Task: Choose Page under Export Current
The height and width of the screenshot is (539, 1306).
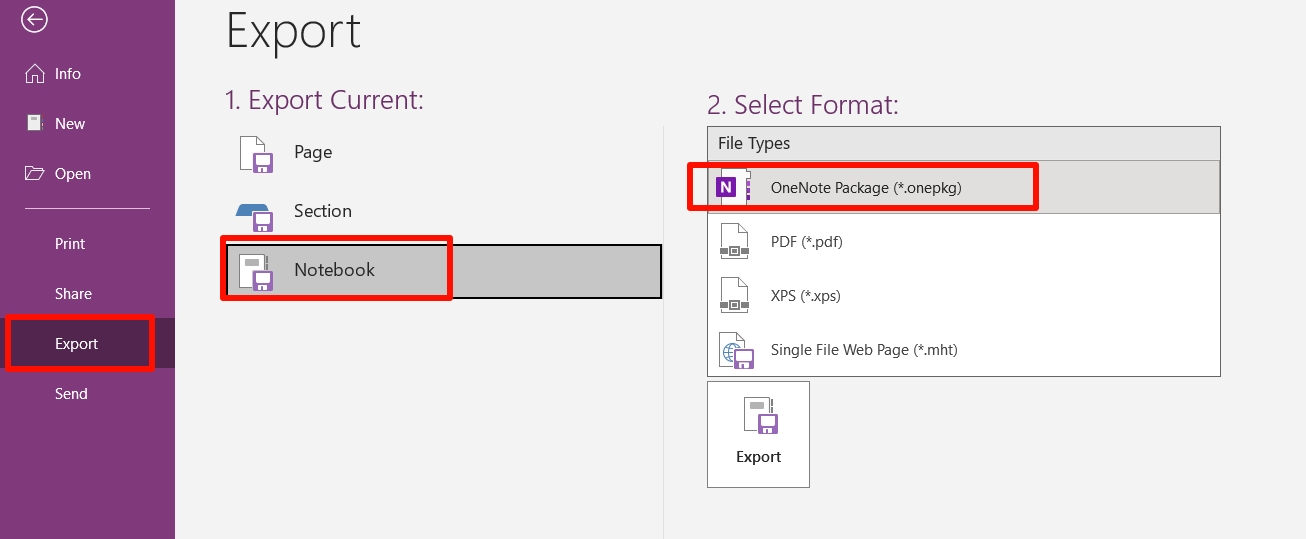Action: (443, 153)
